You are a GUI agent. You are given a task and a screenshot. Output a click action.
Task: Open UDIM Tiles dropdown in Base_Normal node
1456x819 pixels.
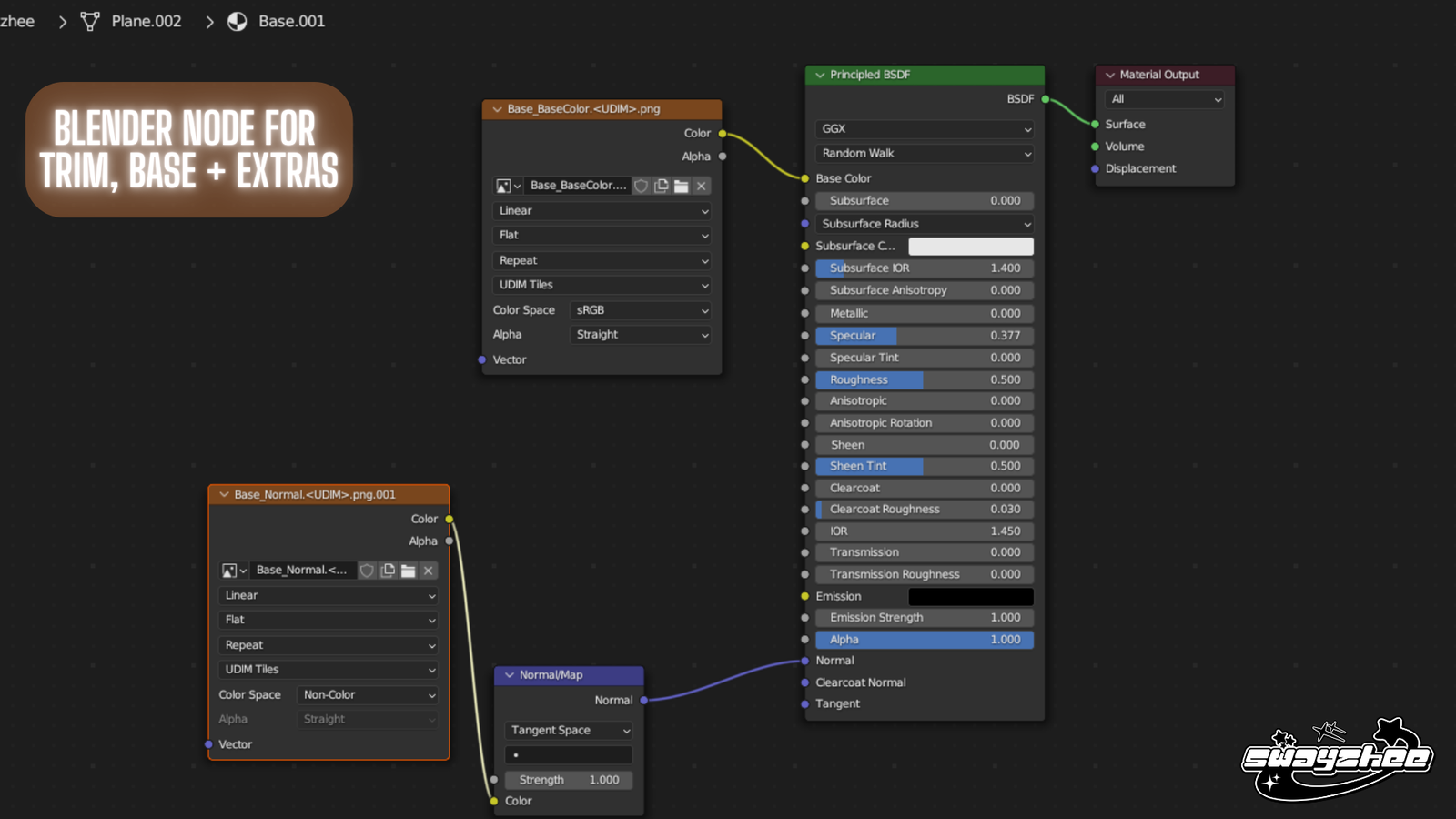(x=329, y=670)
